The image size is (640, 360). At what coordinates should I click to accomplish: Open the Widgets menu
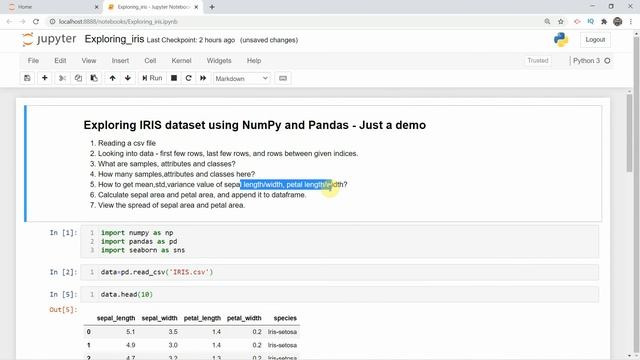point(219,60)
